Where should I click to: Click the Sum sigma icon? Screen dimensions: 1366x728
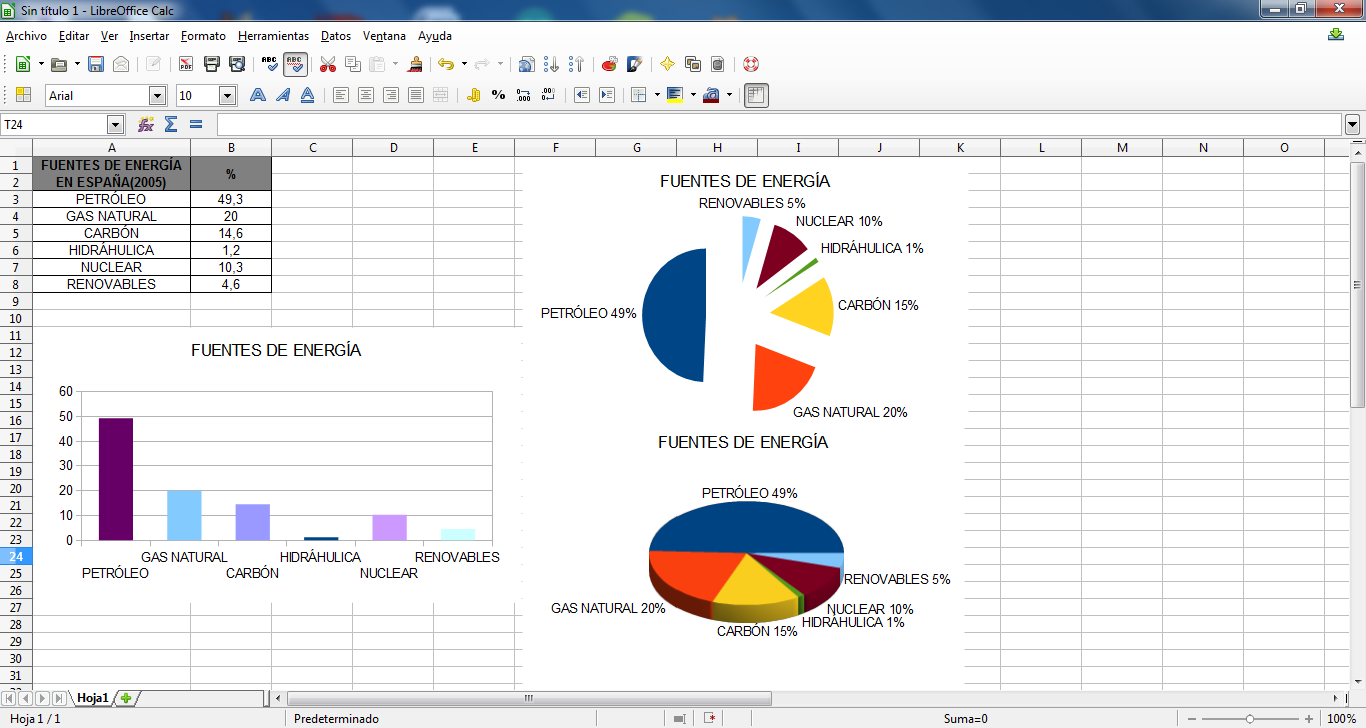click(x=171, y=124)
